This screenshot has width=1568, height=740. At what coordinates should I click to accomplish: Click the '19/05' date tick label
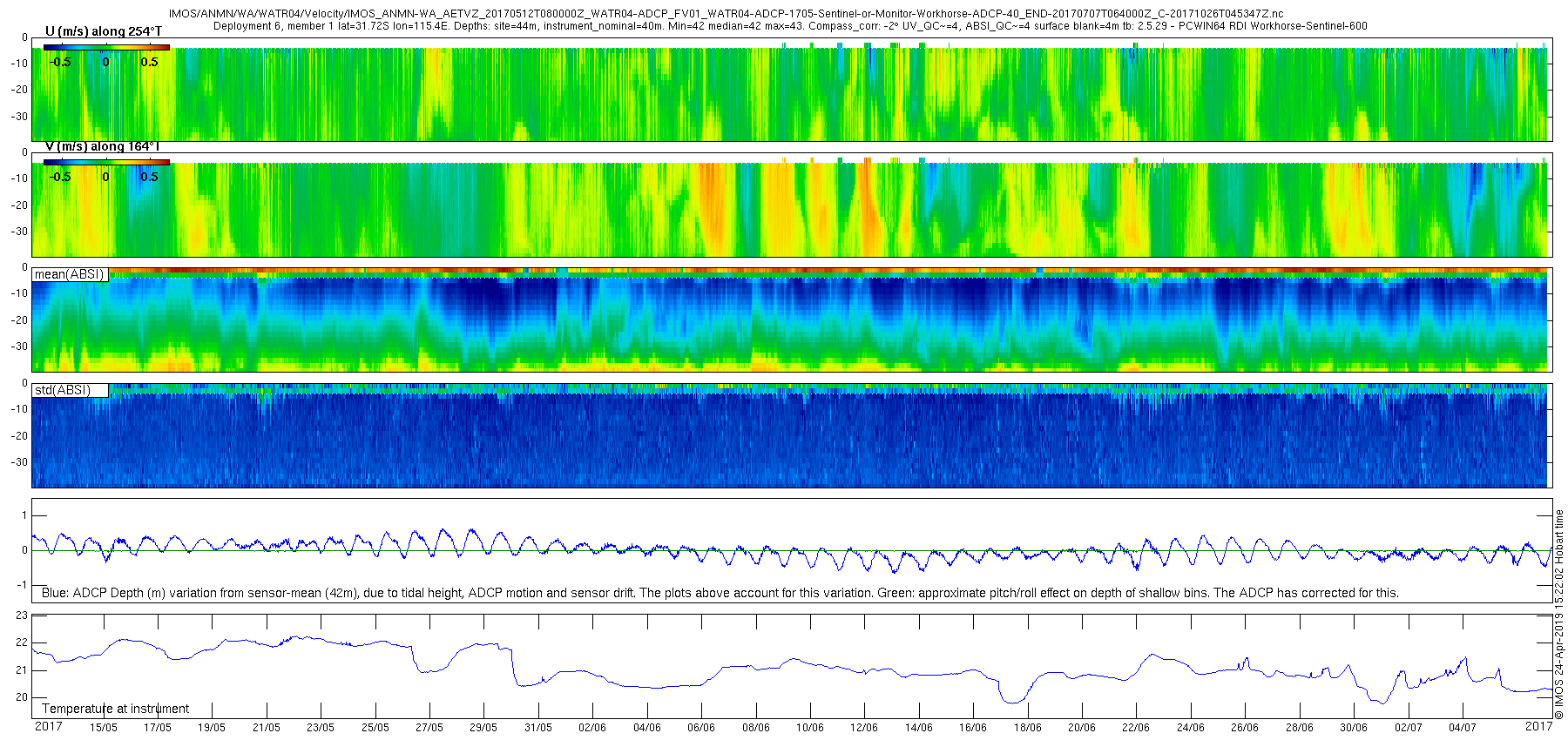click(212, 728)
